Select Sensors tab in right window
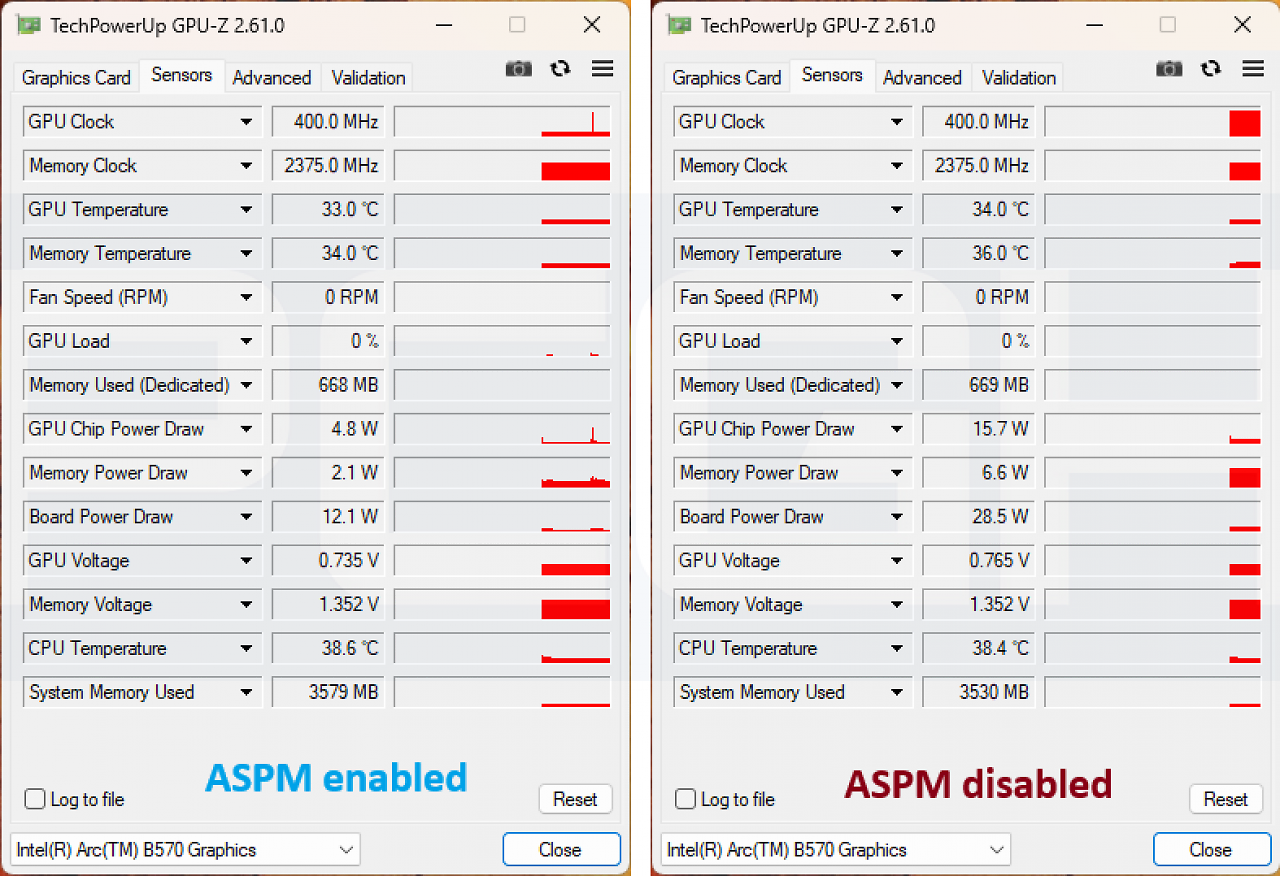This screenshot has height=876, width=1280. (832, 76)
